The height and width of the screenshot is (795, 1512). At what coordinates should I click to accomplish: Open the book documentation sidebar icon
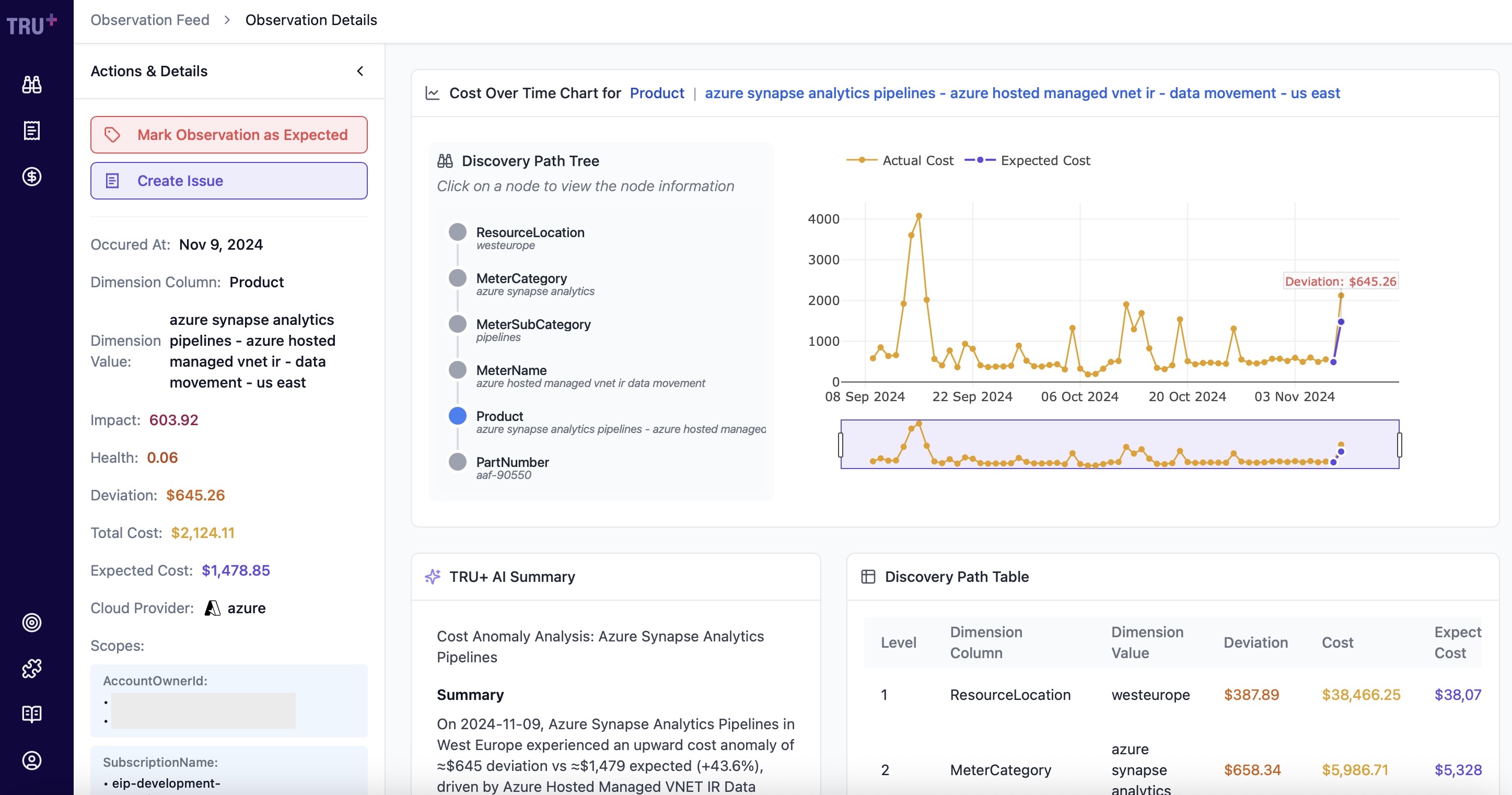pyautogui.click(x=32, y=714)
